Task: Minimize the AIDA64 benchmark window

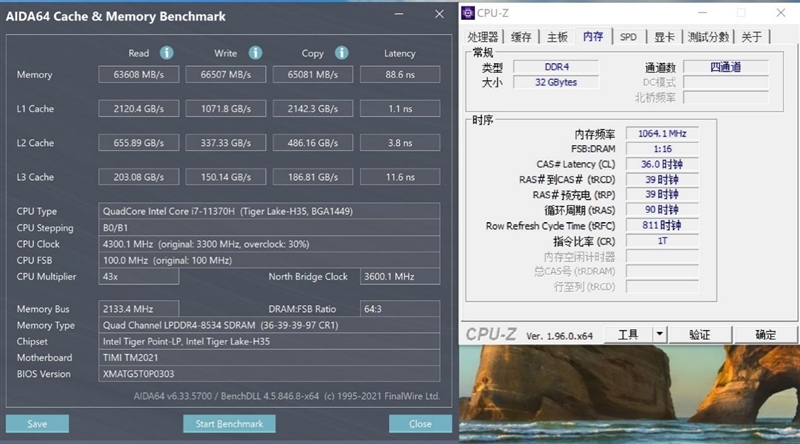Action: point(399,14)
